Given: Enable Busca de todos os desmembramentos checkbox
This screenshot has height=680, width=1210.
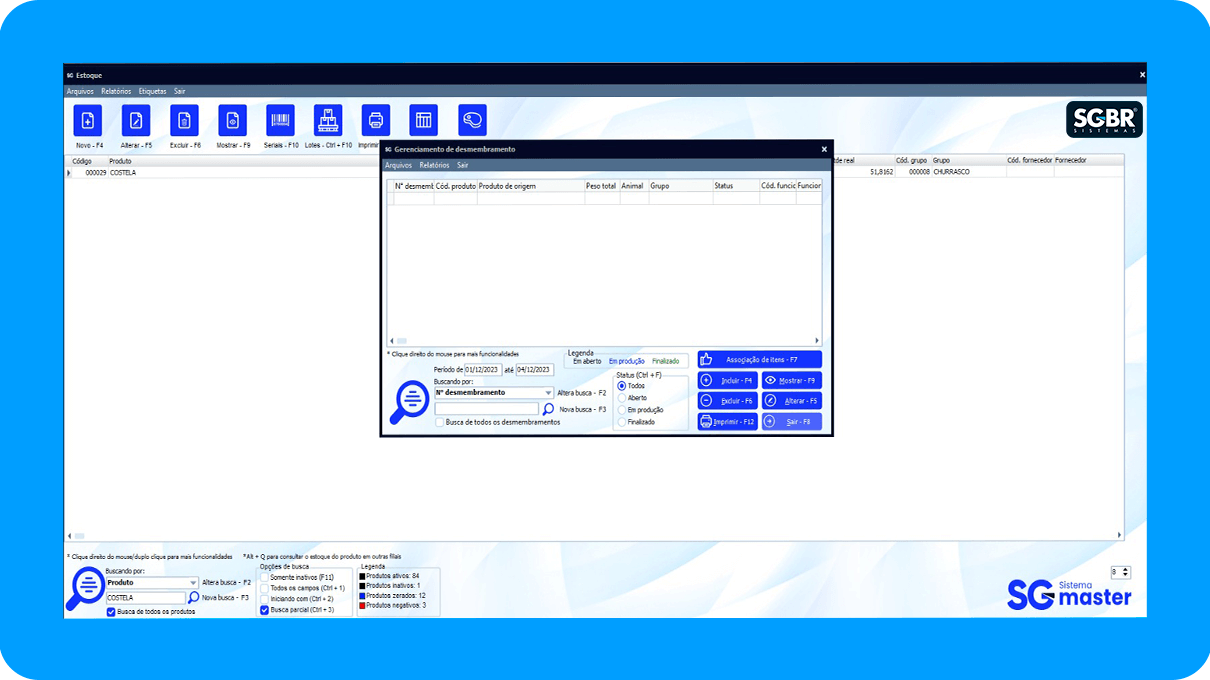Looking at the screenshot, I should tap(440, 423).
